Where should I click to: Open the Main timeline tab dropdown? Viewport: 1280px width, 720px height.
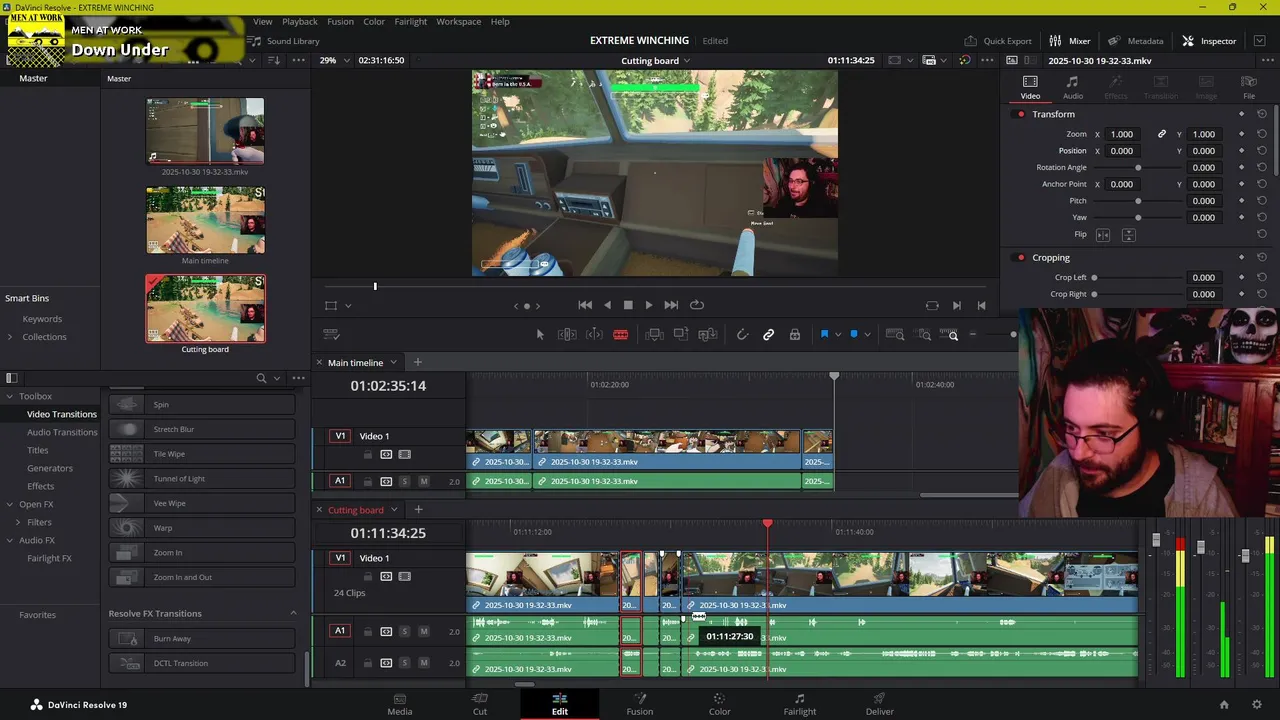click(393, 363)
